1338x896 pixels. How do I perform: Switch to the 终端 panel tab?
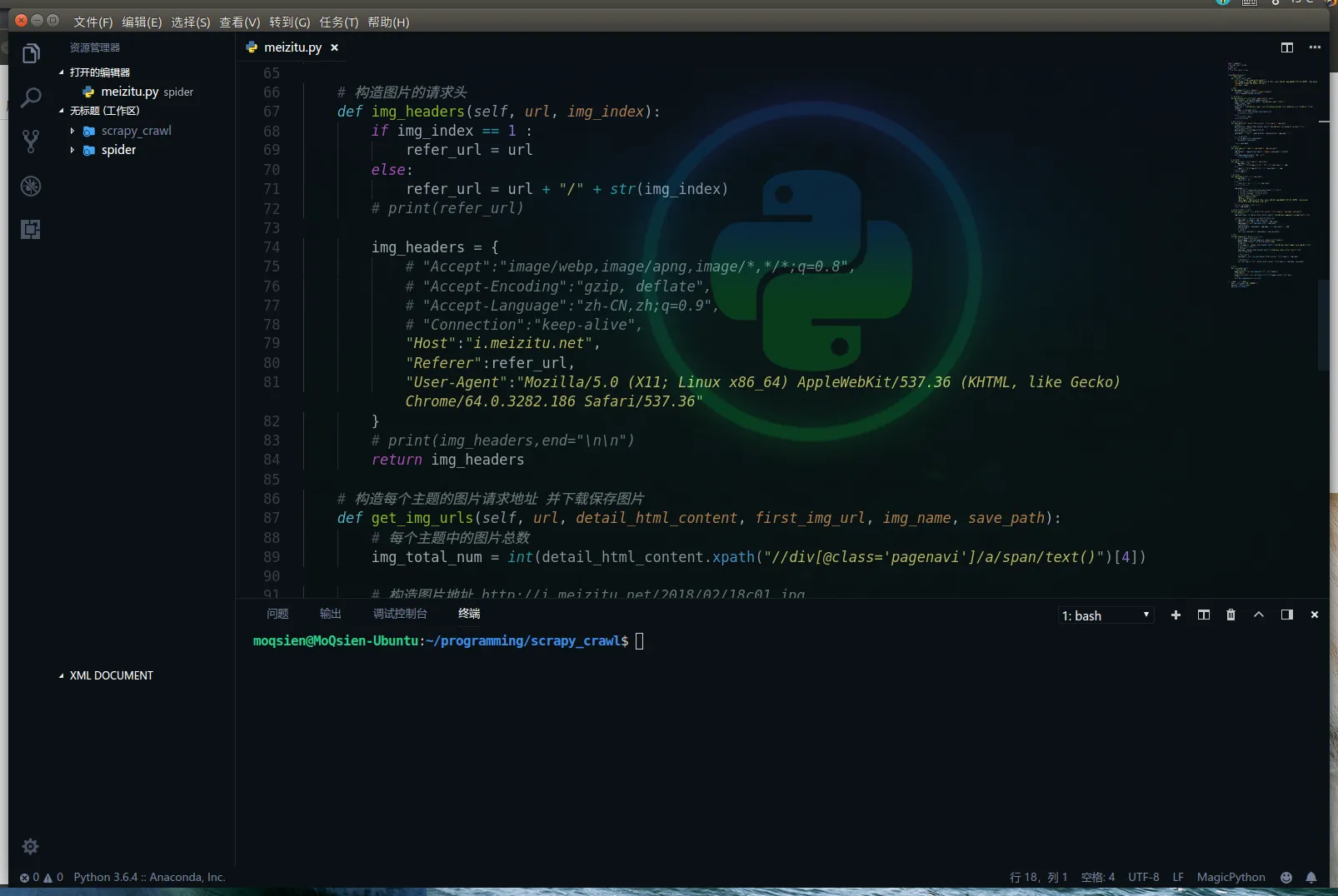[469, 614]
